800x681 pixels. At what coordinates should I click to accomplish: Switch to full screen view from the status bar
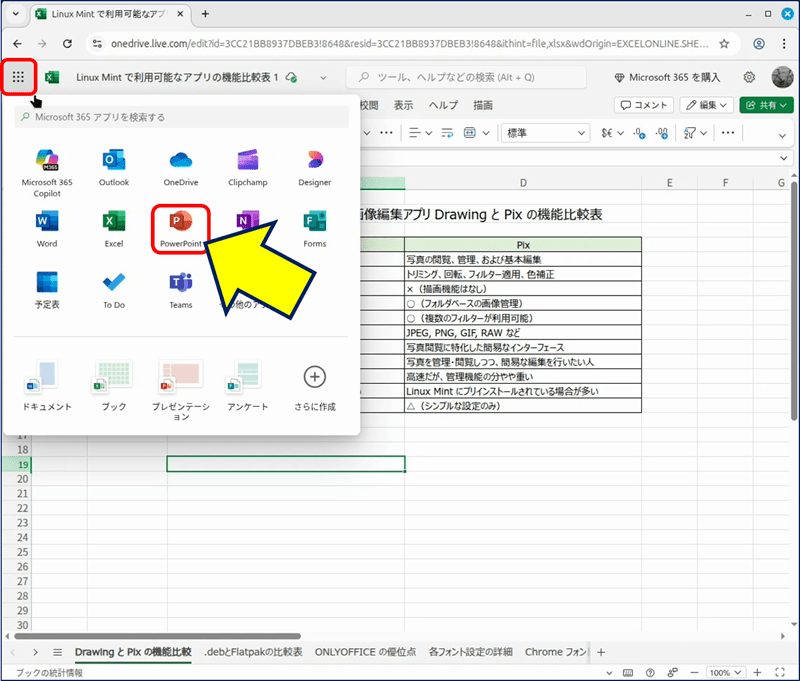tap(780, 672)
